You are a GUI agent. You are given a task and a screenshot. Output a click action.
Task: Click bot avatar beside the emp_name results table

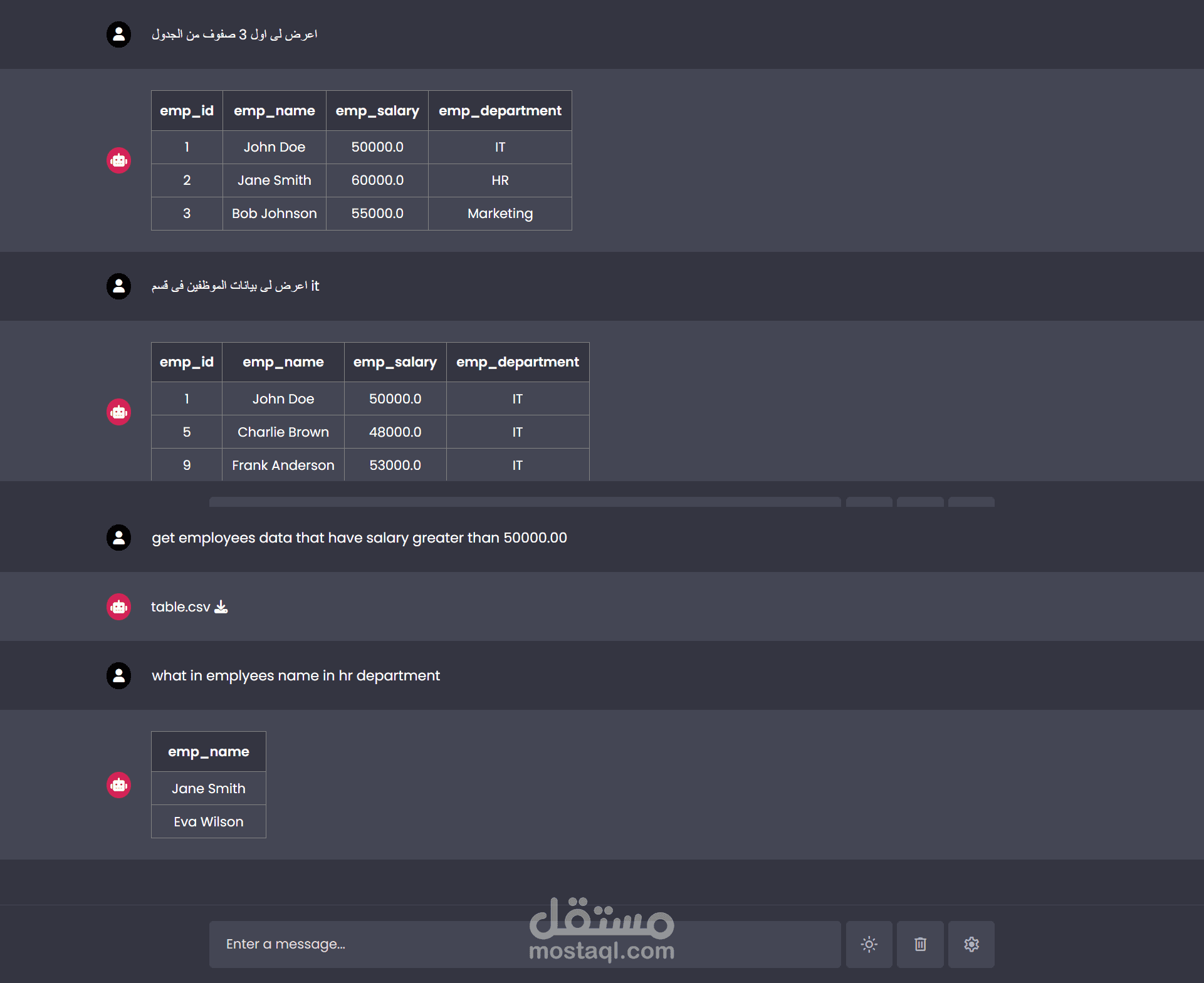pyautogui.click(x=118, y=784)
